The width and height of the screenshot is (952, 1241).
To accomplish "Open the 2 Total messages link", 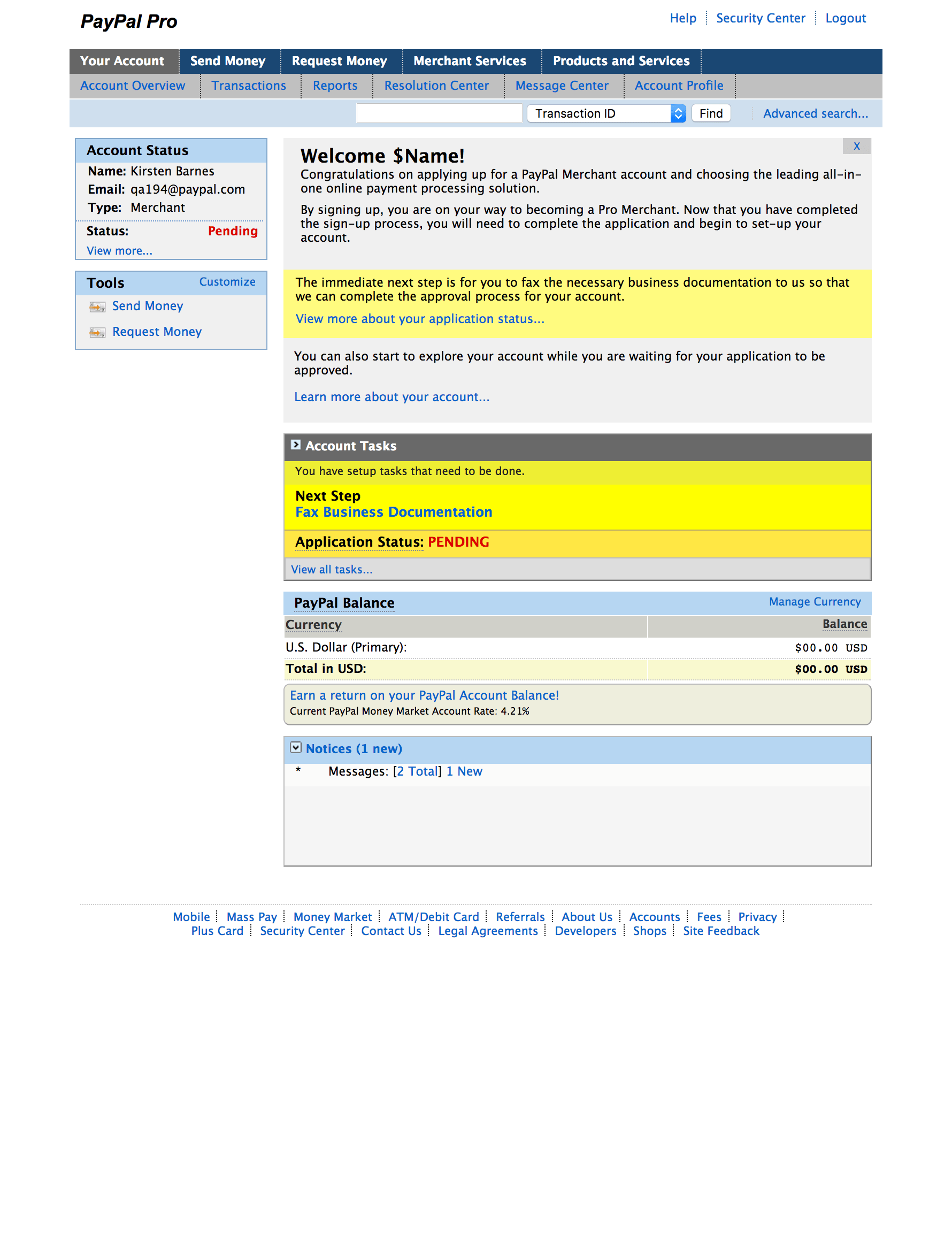I will (417, 771).
